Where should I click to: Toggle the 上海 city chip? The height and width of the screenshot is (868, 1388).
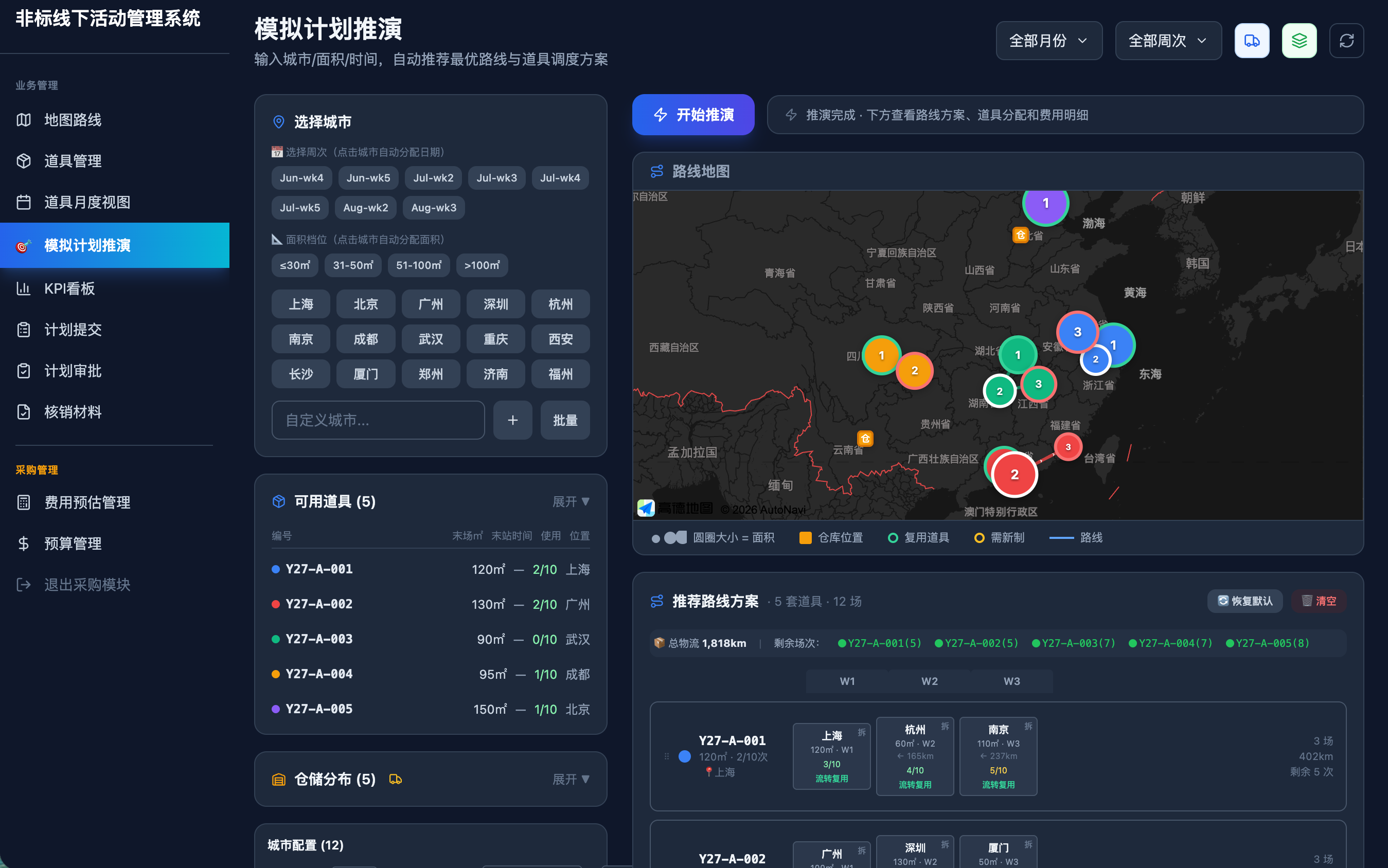coord(301,304)
